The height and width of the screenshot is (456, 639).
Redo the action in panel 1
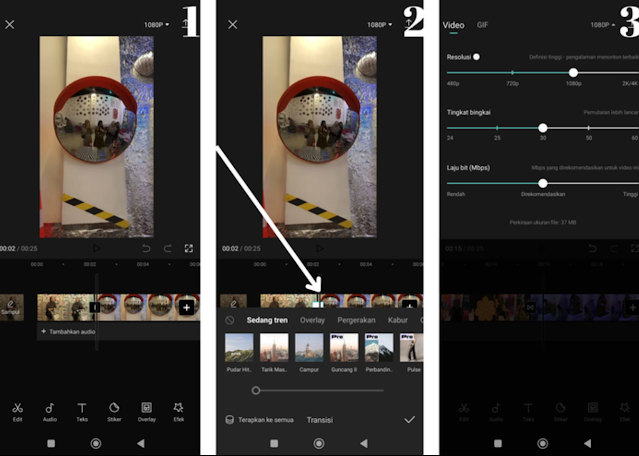(167, 248)
